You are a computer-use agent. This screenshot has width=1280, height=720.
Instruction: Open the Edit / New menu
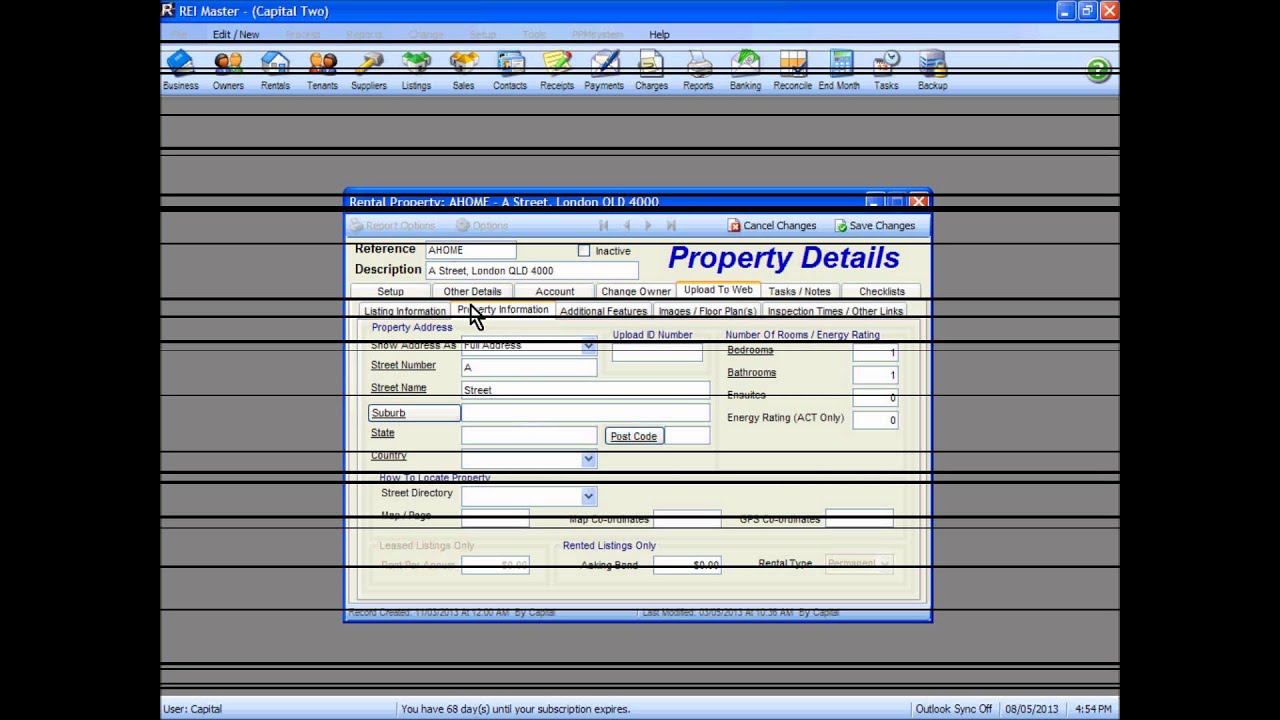[236, 34]
